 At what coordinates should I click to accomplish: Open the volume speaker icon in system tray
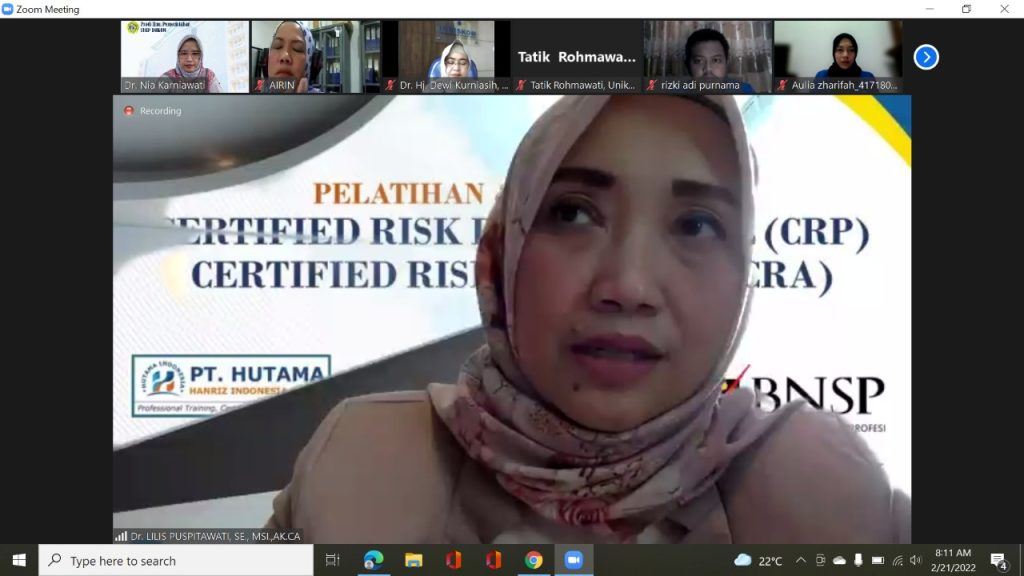(x=916, y=560)
